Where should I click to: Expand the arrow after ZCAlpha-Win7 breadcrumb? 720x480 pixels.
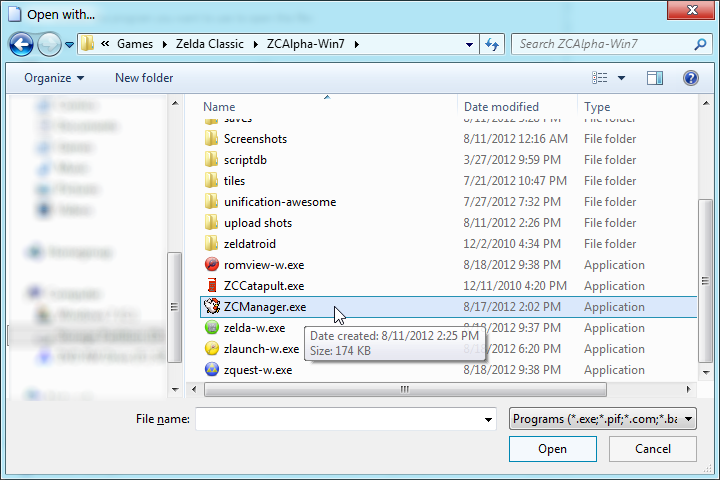[356, 45]
